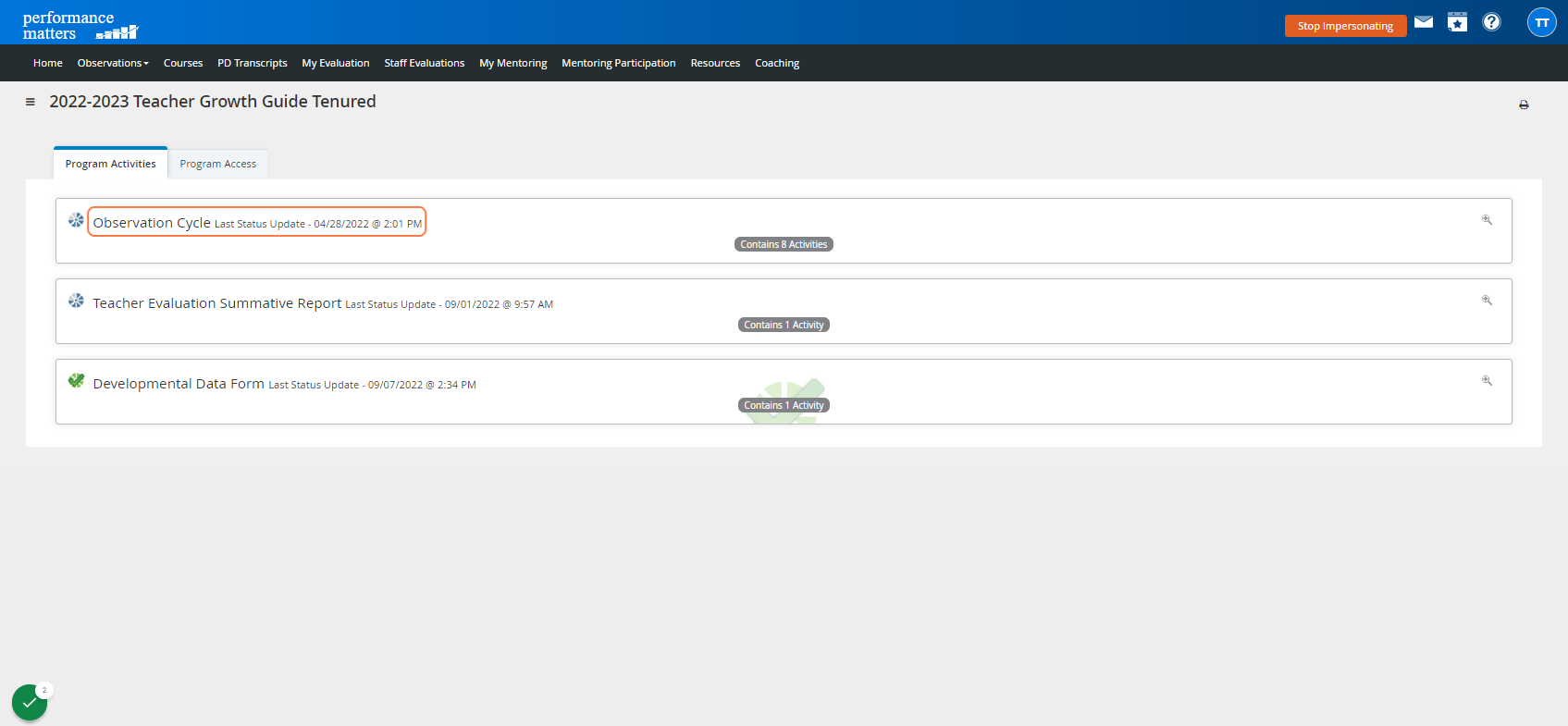The height and width of the screenshot is (726, 1568).
Task: Click the Teacher Evaluation Summative Report status icon
Action: tap(76, 301)
